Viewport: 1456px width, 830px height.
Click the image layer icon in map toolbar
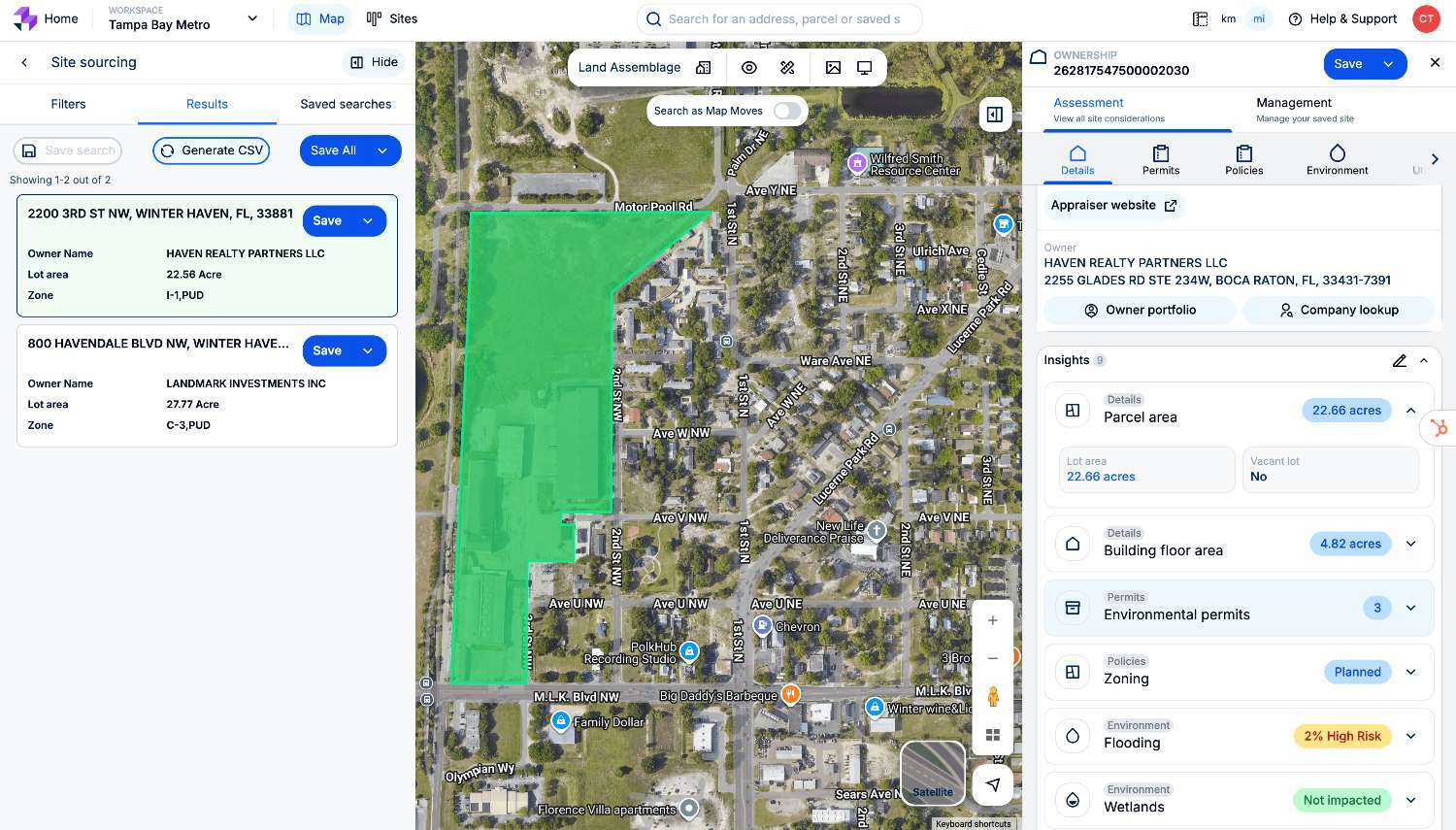pos(833,68)
